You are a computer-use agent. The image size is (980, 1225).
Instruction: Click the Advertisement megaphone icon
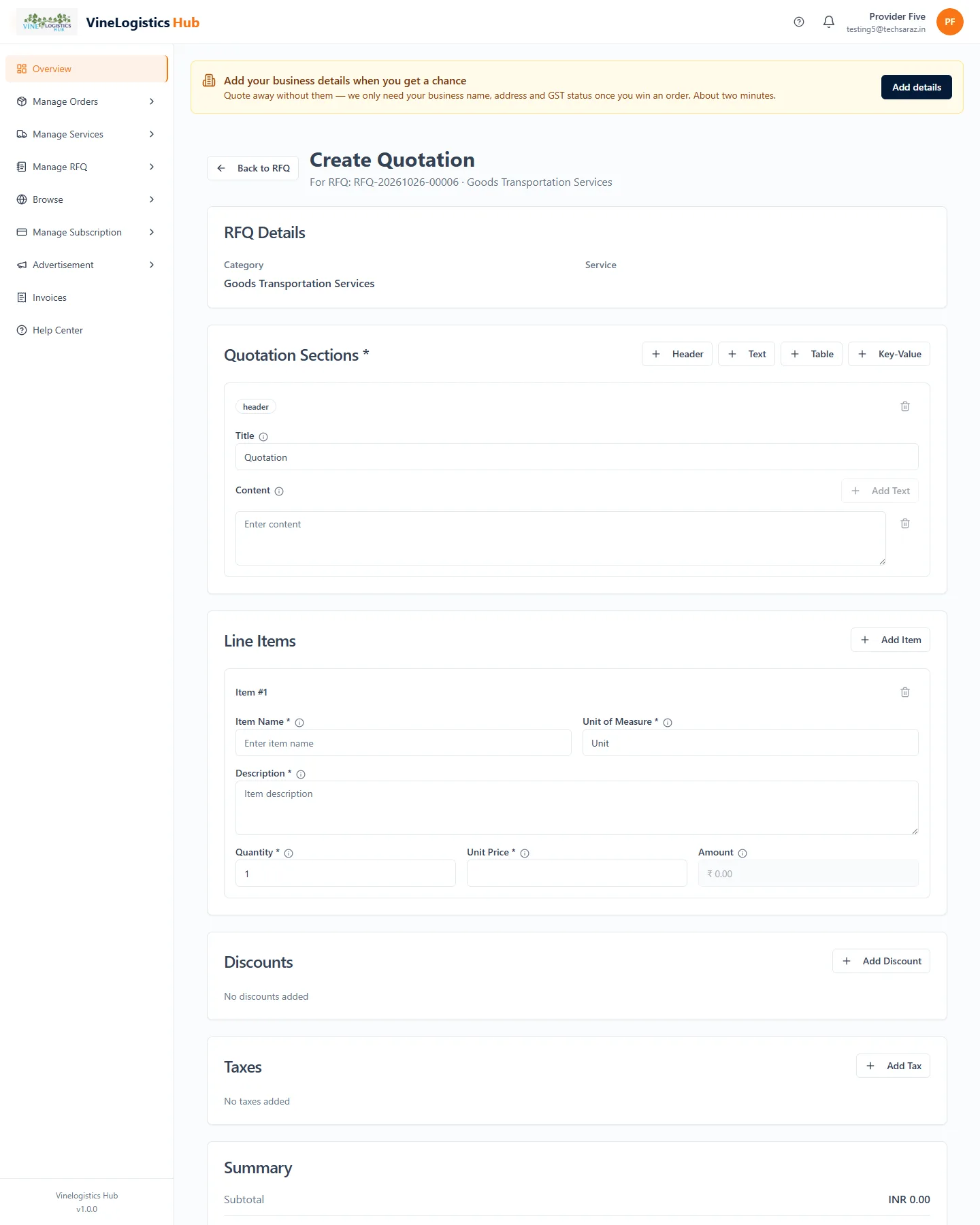point(22,265)
